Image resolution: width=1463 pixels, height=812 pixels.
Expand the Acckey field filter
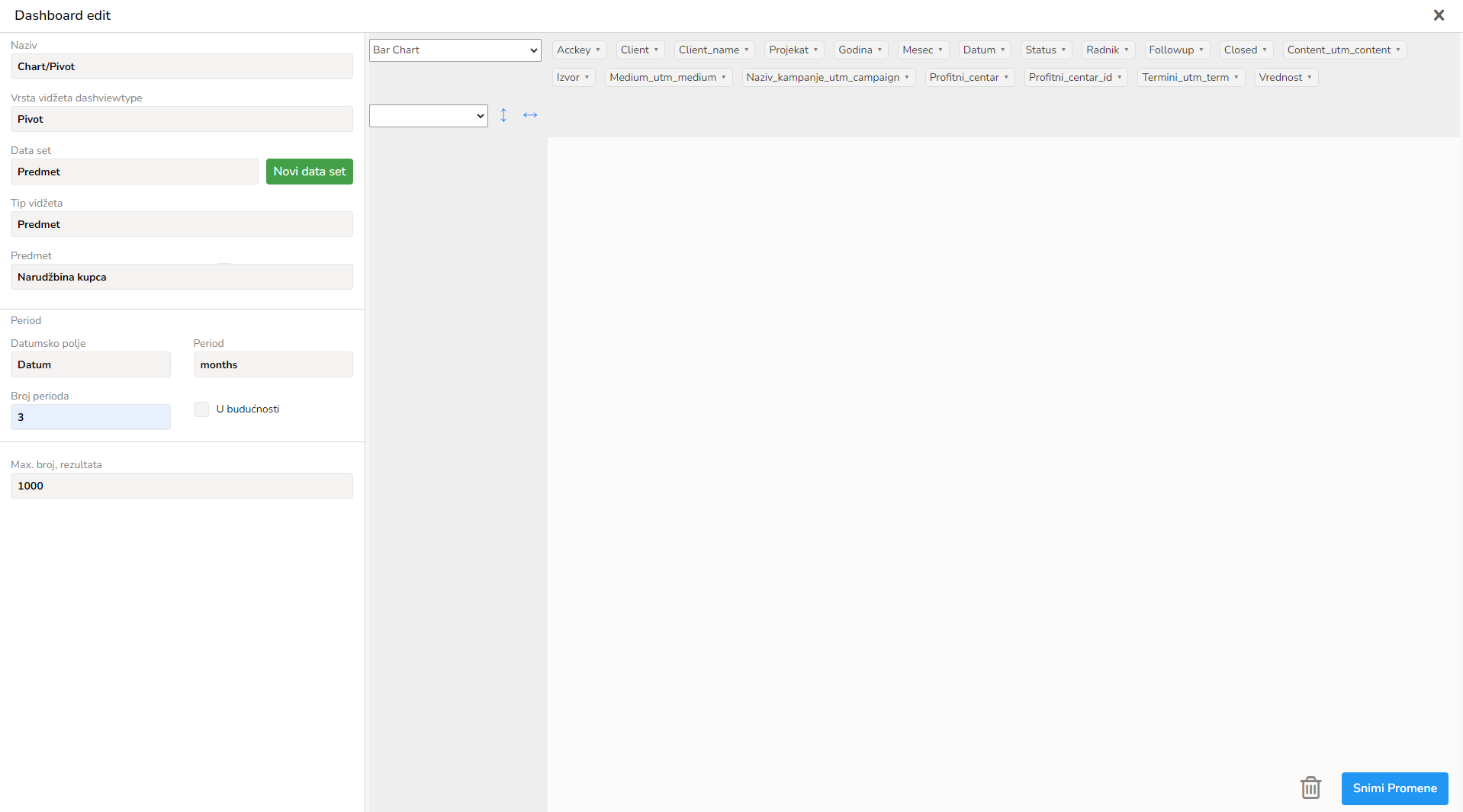coord(598,50)
